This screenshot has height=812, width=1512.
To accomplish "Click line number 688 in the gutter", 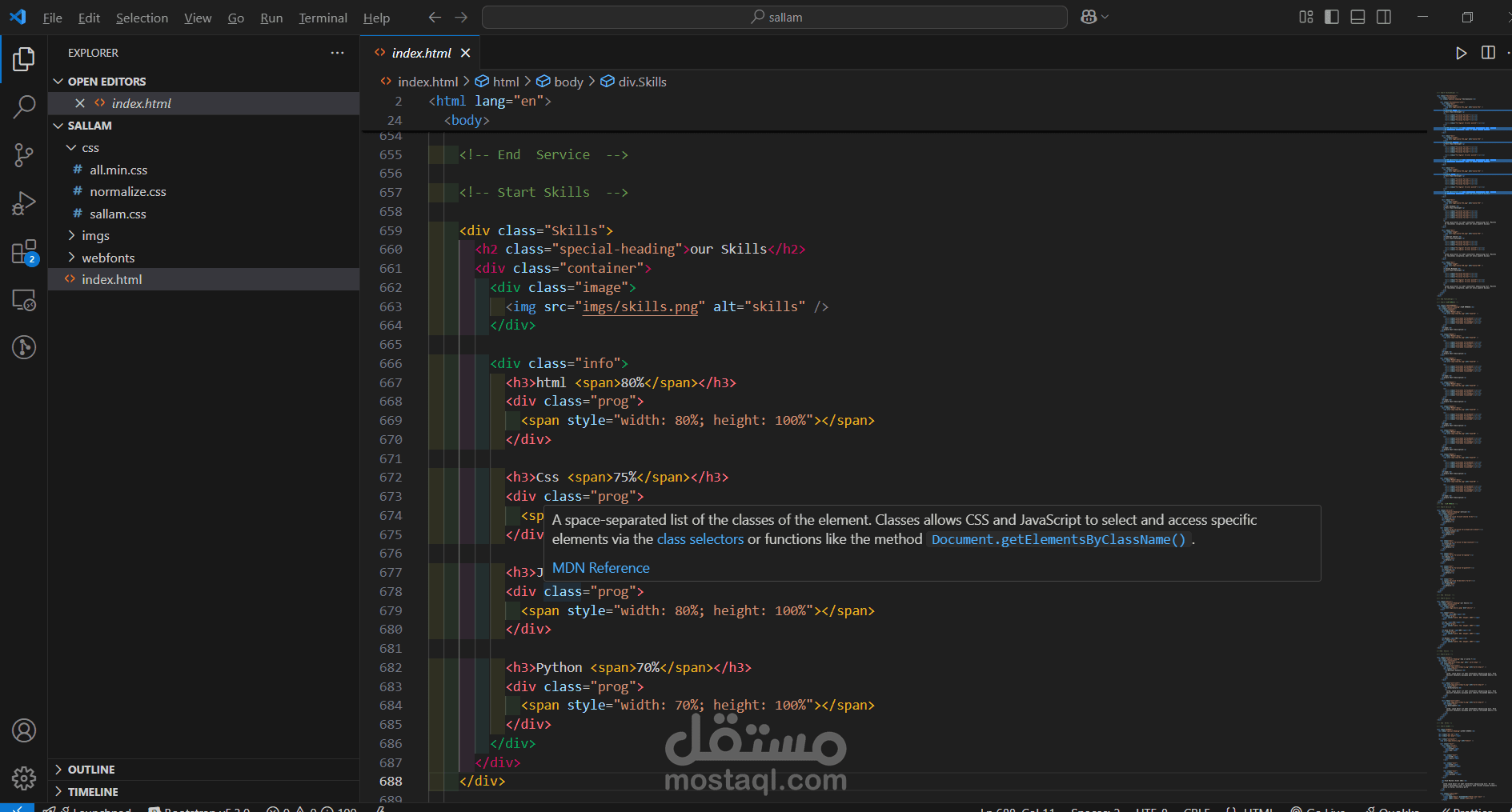I will (x=391, y=782).
